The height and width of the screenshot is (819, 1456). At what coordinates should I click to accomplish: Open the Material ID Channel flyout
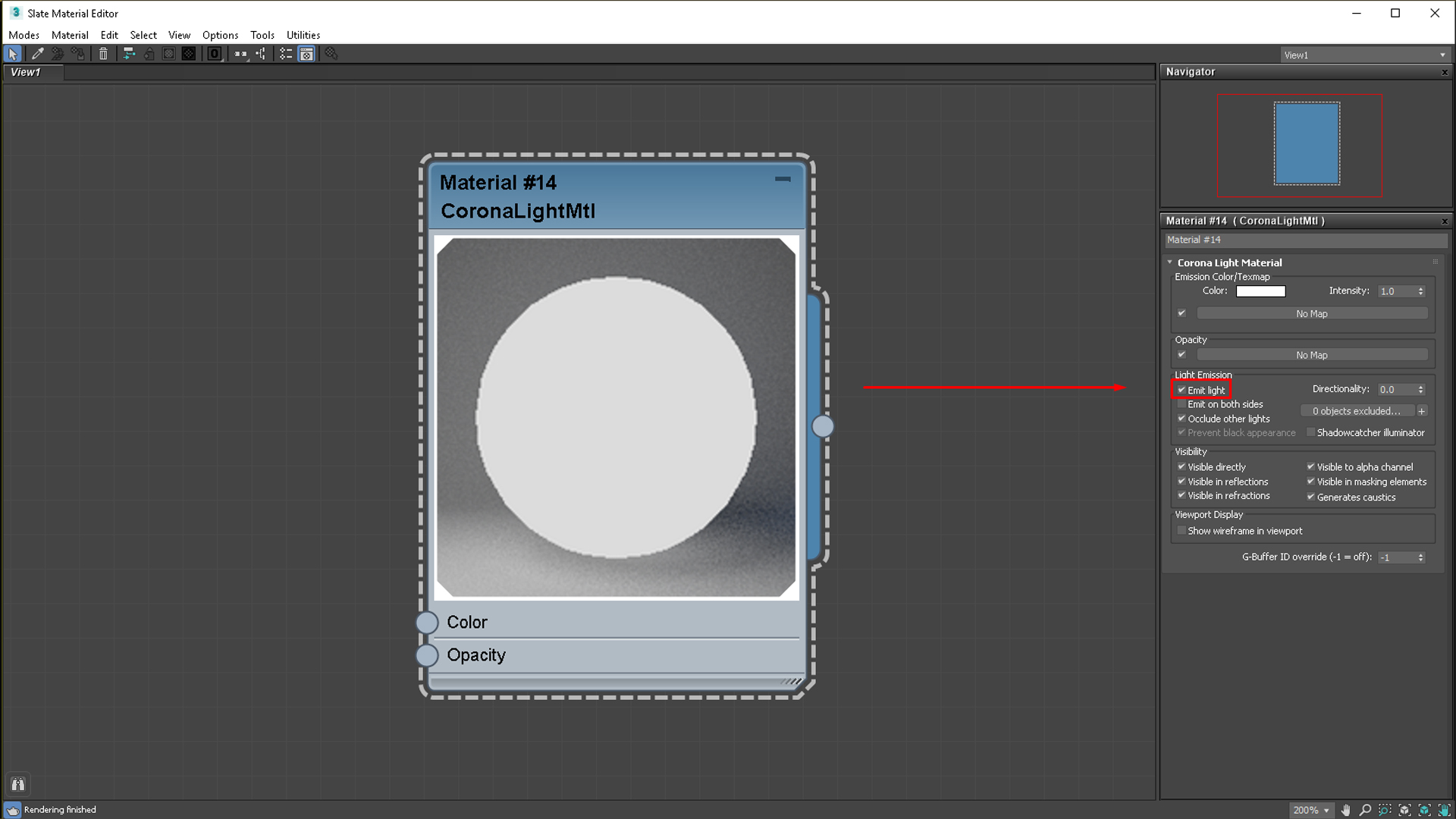(215, 54)
